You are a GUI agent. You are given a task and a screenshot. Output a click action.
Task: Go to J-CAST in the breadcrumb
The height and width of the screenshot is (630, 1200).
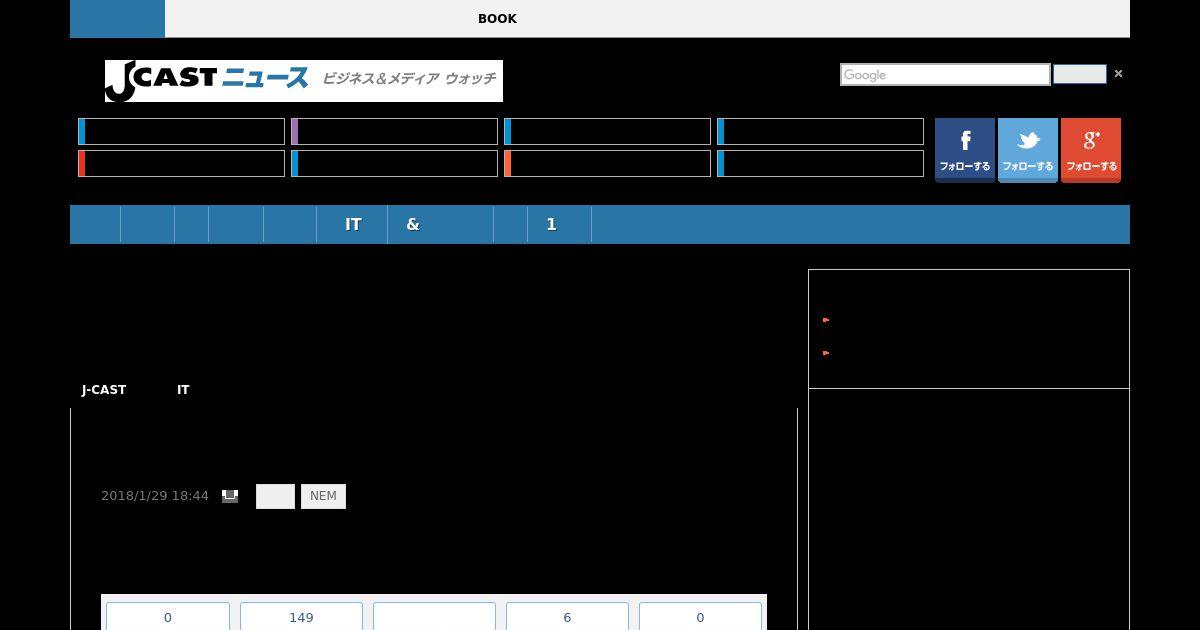[x=104, y=390]
